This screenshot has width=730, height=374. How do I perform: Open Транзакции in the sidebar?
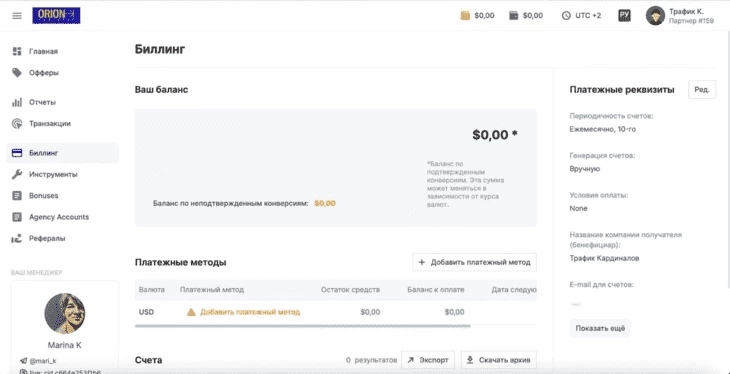pos(50,123)
